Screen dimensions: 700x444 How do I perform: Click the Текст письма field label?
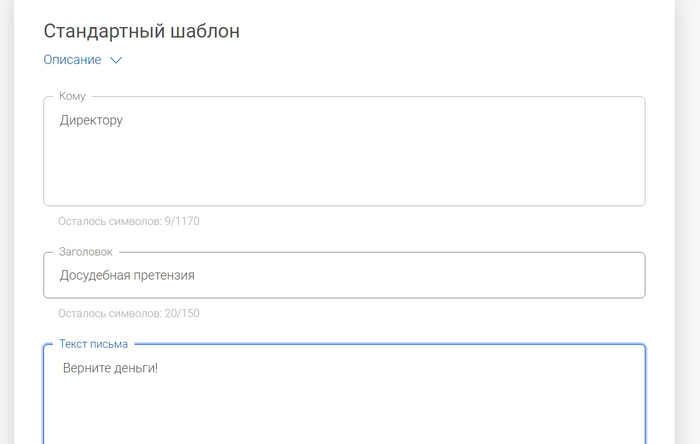(x=93, y=344)
